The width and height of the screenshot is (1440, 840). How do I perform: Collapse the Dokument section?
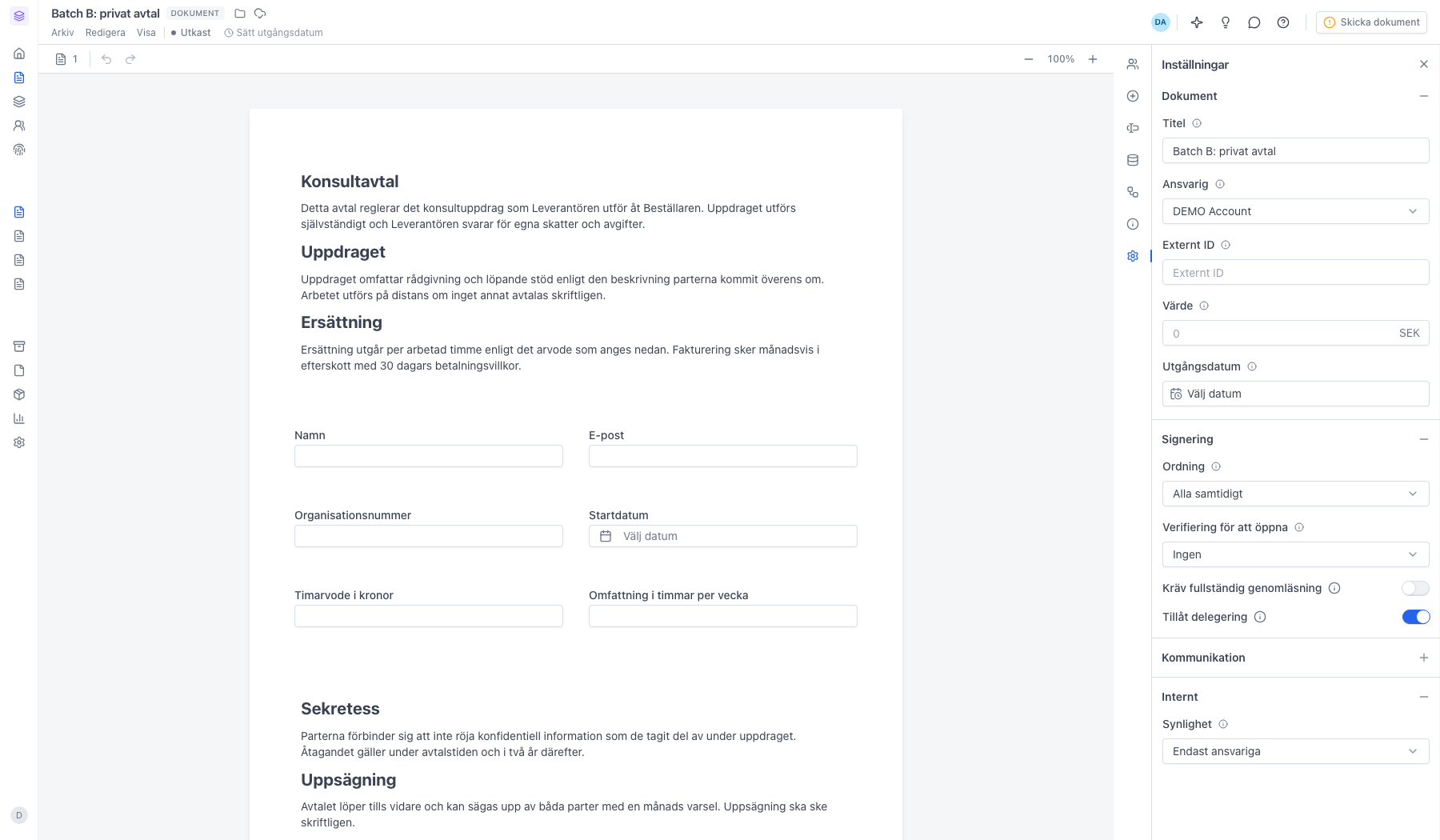(x=1424, y=96)
